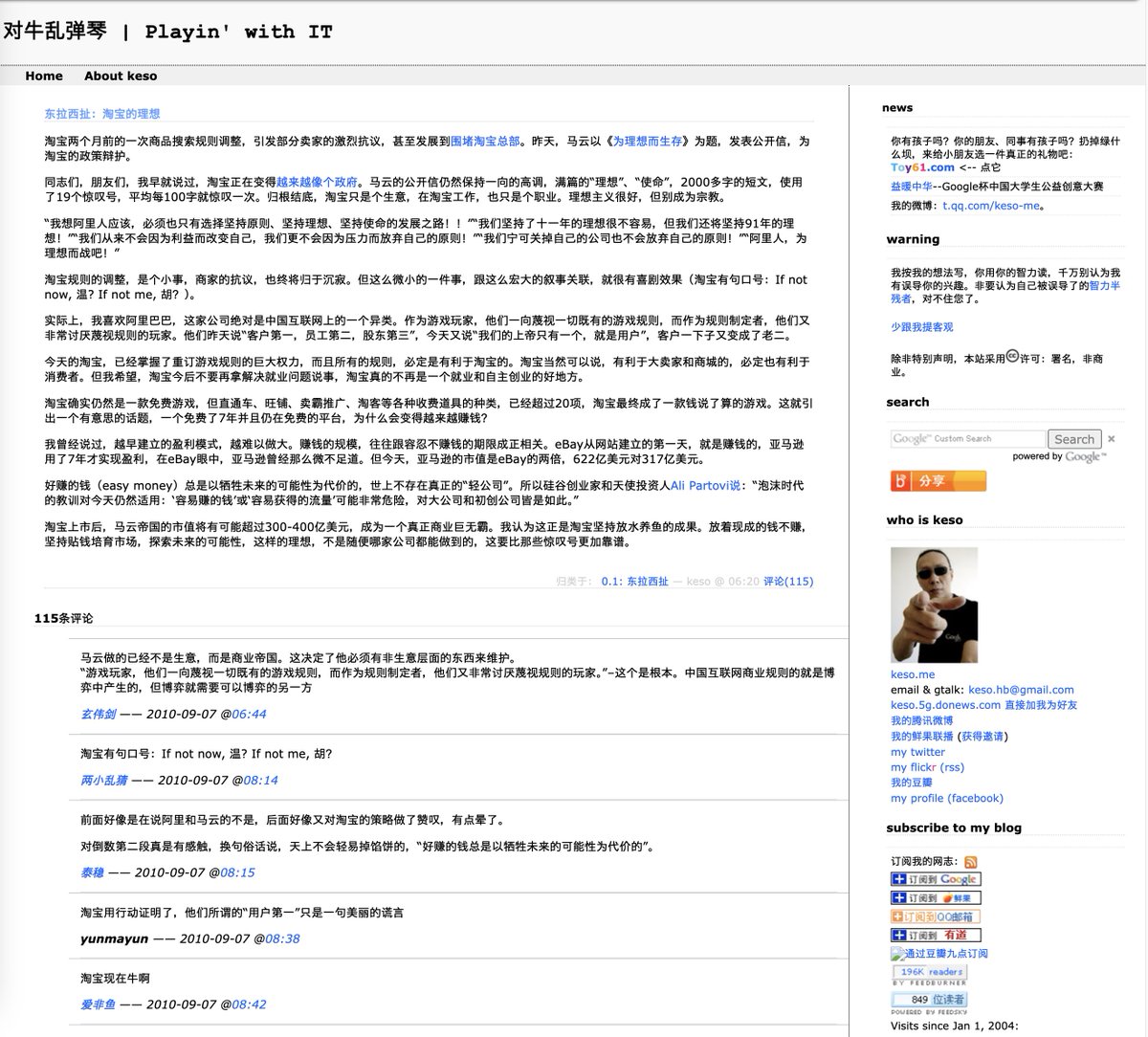The height and width of the screenshot is (1037, 1148).
Task: Open the 0.1: 东拉西扯 category link
Action: [635, 581]
